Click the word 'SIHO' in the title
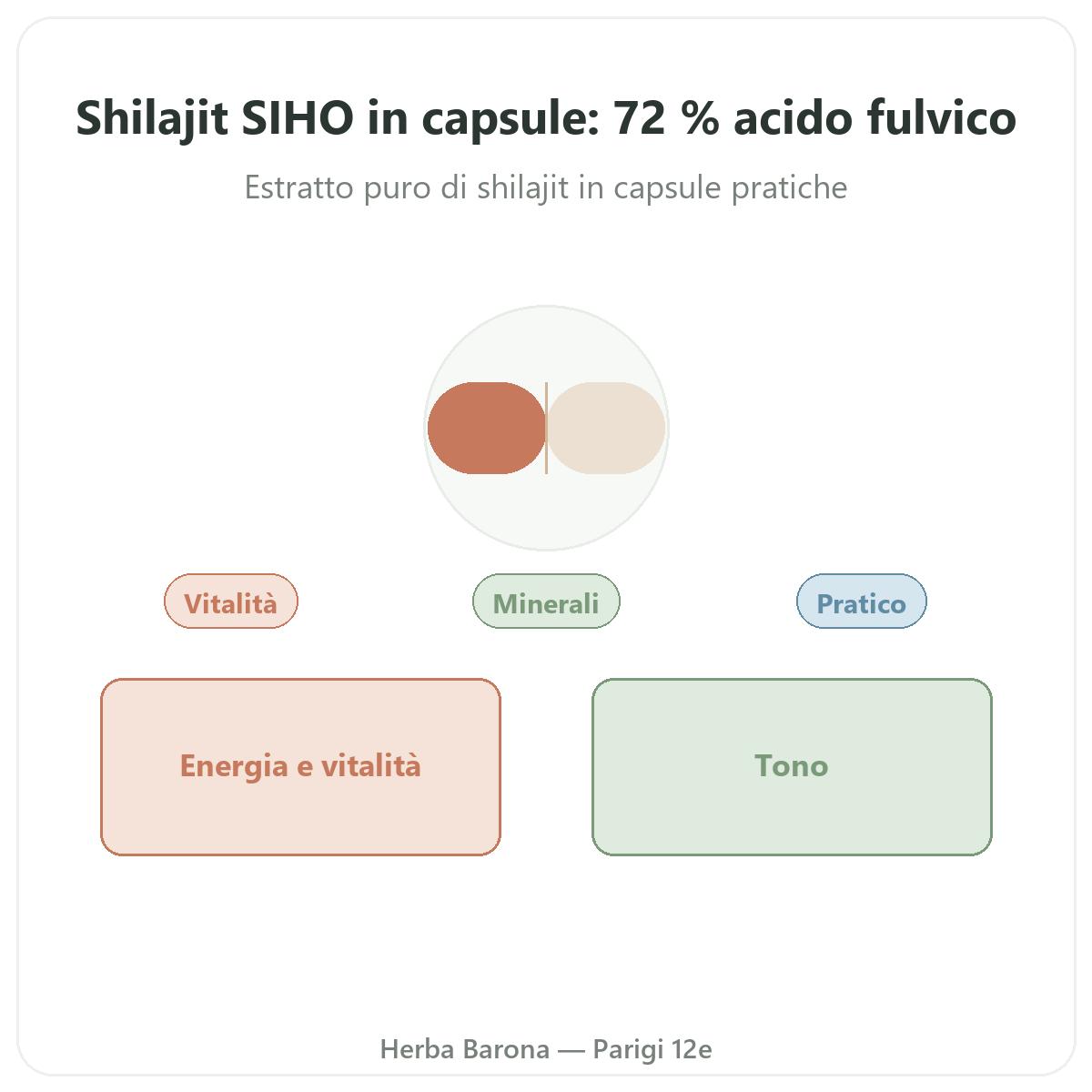 298,118
